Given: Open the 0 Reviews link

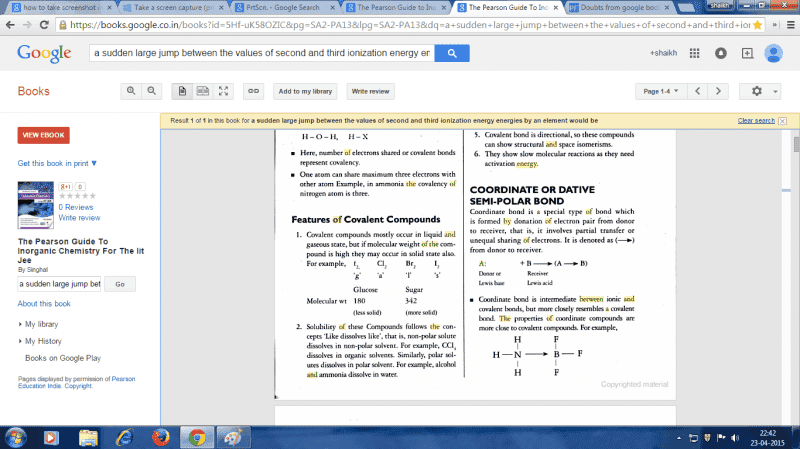Looking at the screenshot, I should point(76,207).
